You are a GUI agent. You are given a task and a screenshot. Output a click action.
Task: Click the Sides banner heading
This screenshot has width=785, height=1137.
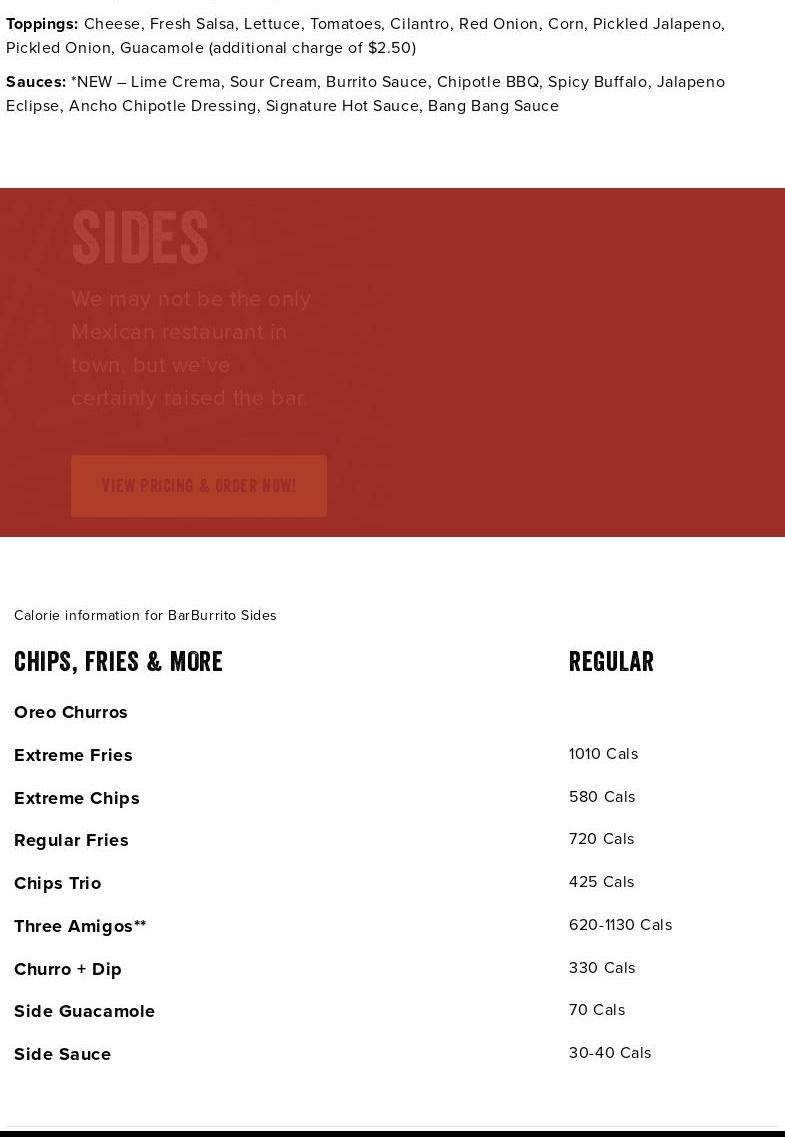140,238
